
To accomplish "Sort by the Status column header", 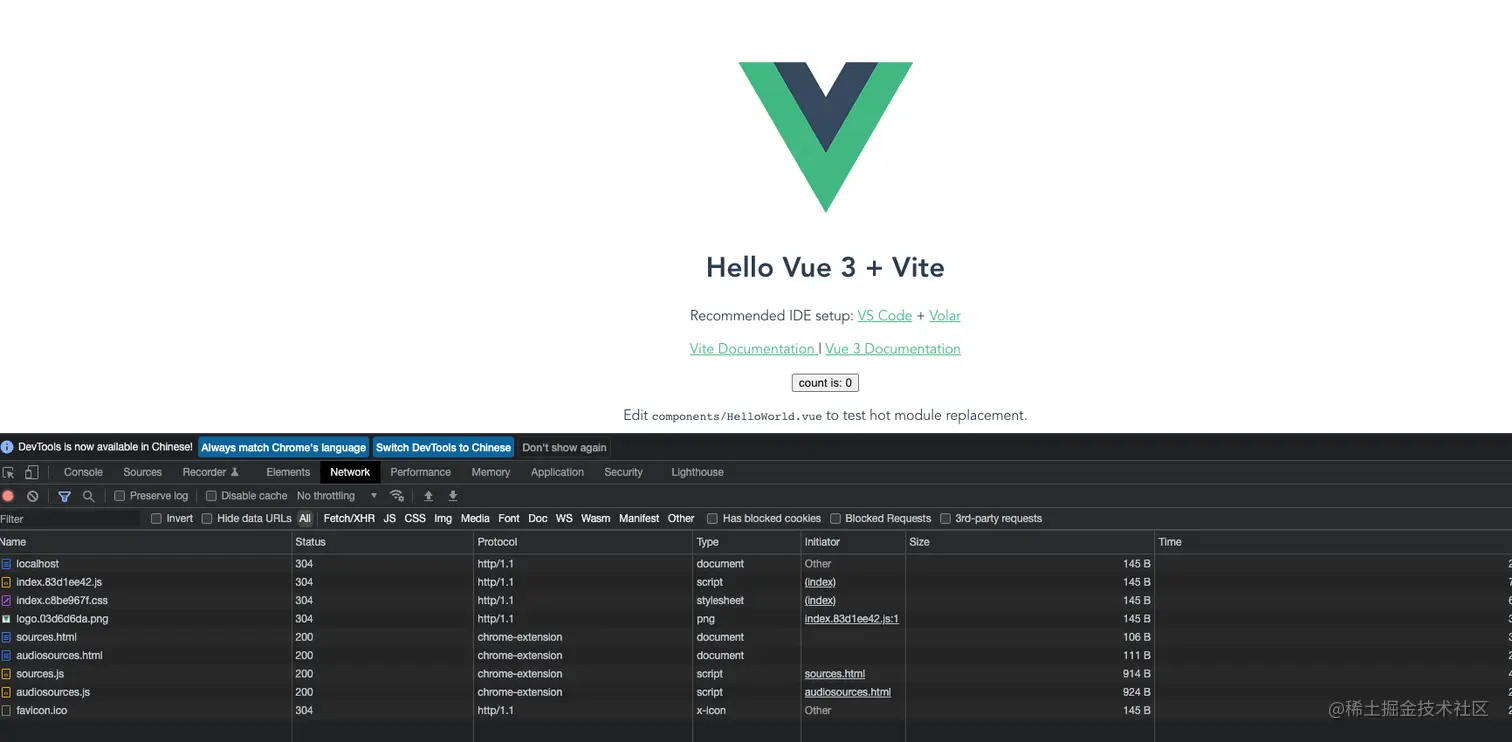I will point(383,542).
